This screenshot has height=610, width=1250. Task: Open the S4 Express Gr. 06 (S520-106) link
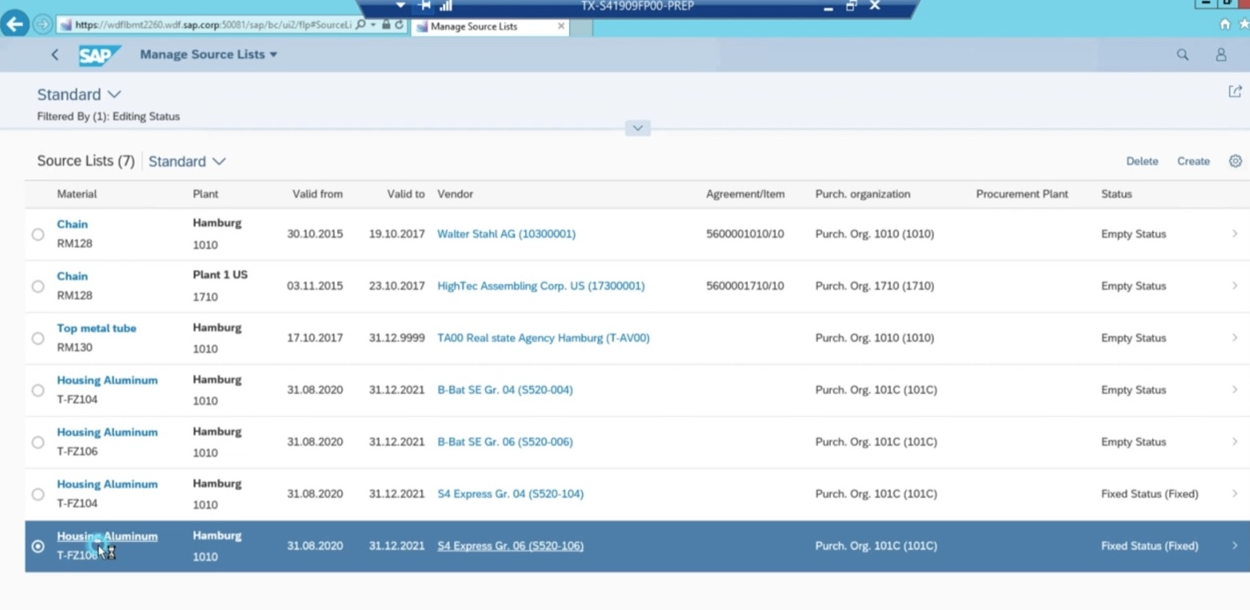coord(510,546)
